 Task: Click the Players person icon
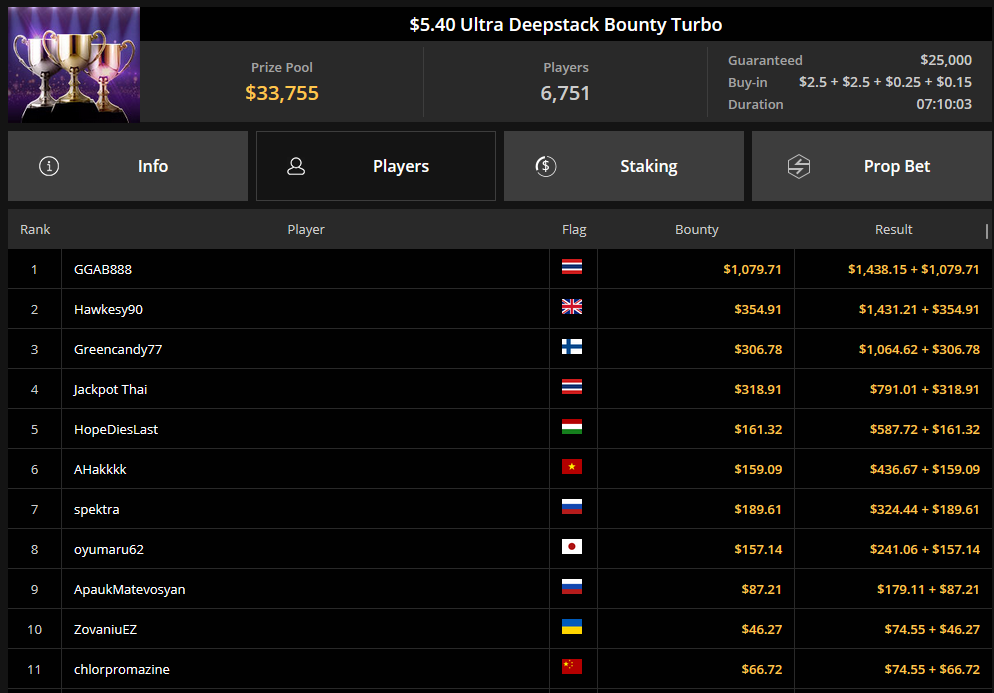[296, 166]
